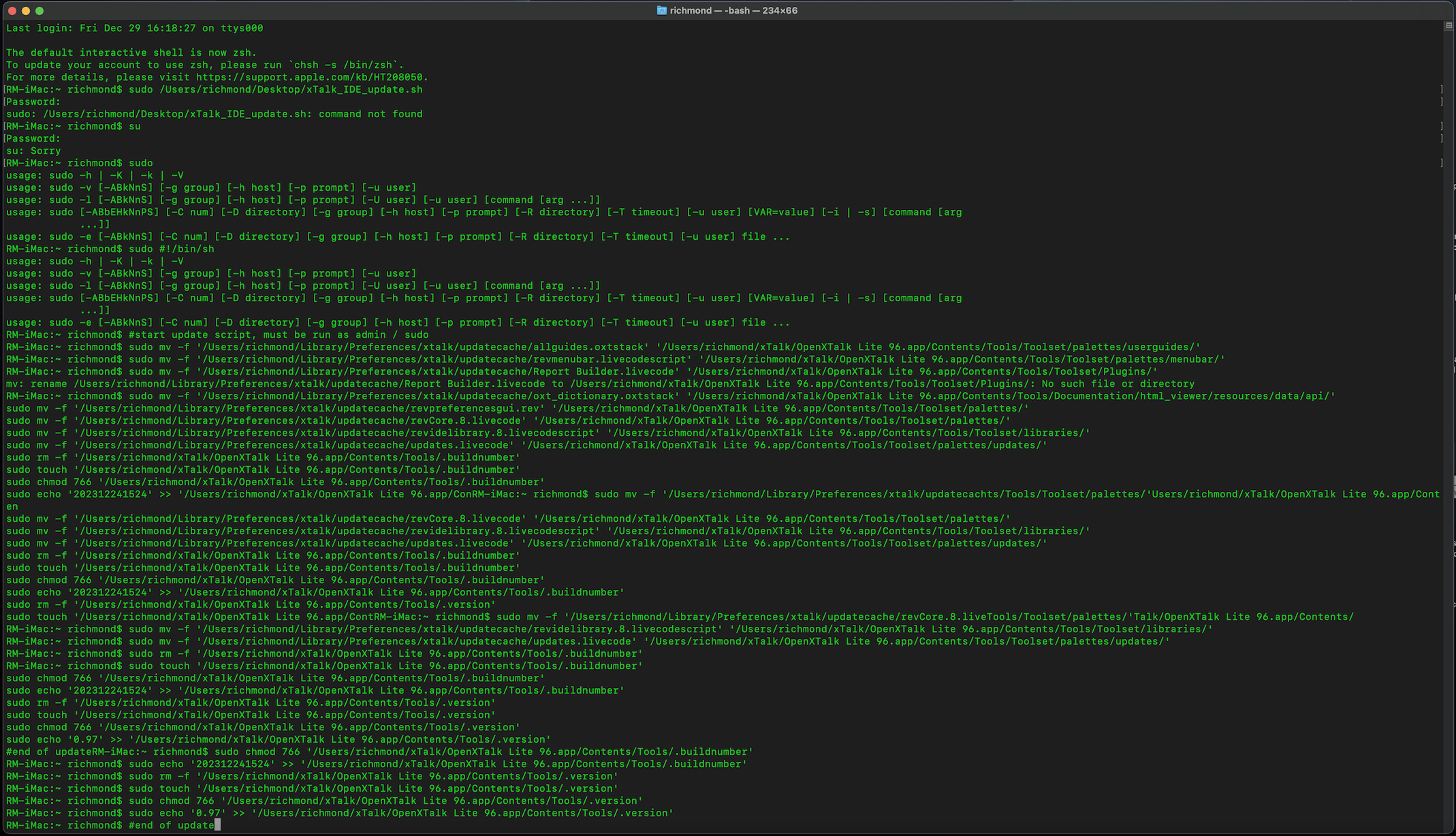This screenshot has height=836, width=1456.
Task: Click the support.apple.com/kb/HT208050 URL
Action: point(309,77)
